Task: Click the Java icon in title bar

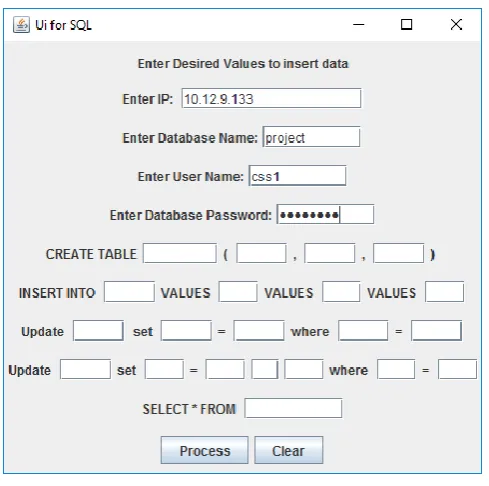Action: click(21, 25)
